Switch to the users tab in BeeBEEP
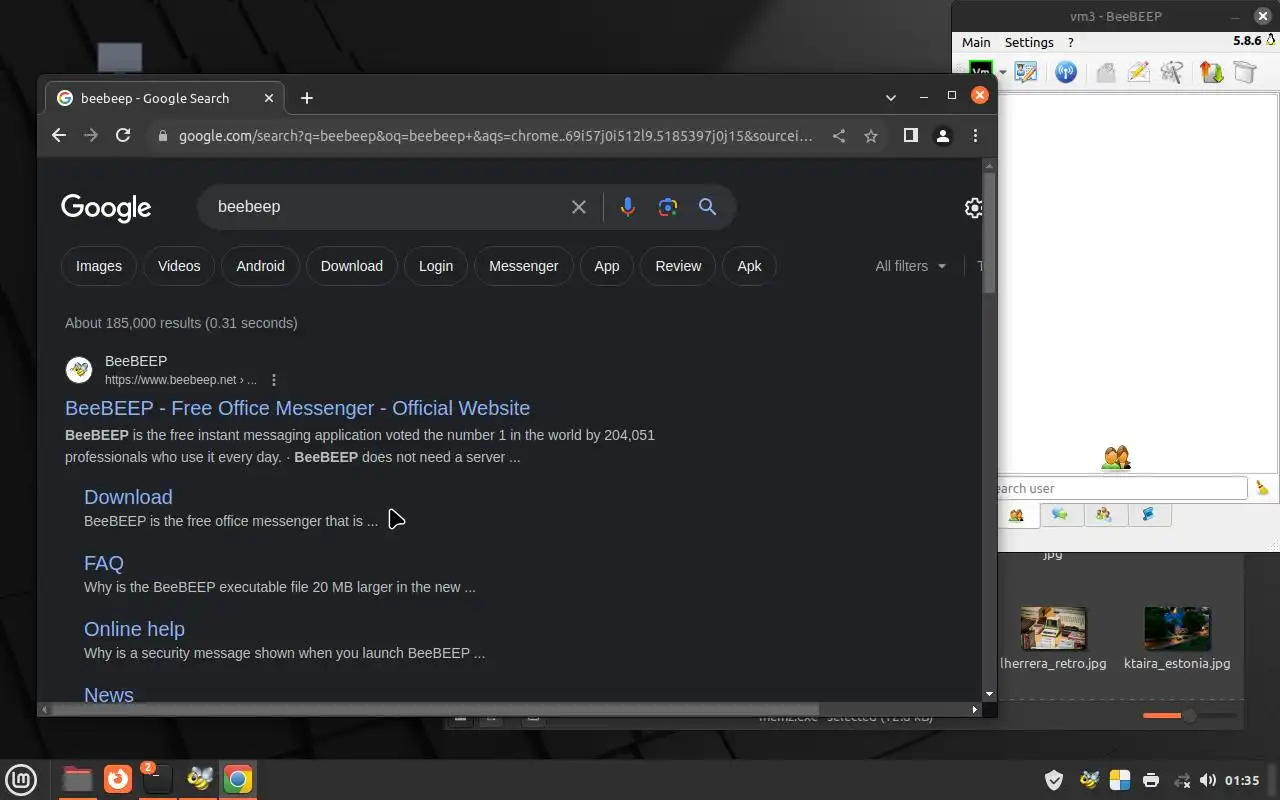The image size is (1280, 800). tap(1017, 515)
